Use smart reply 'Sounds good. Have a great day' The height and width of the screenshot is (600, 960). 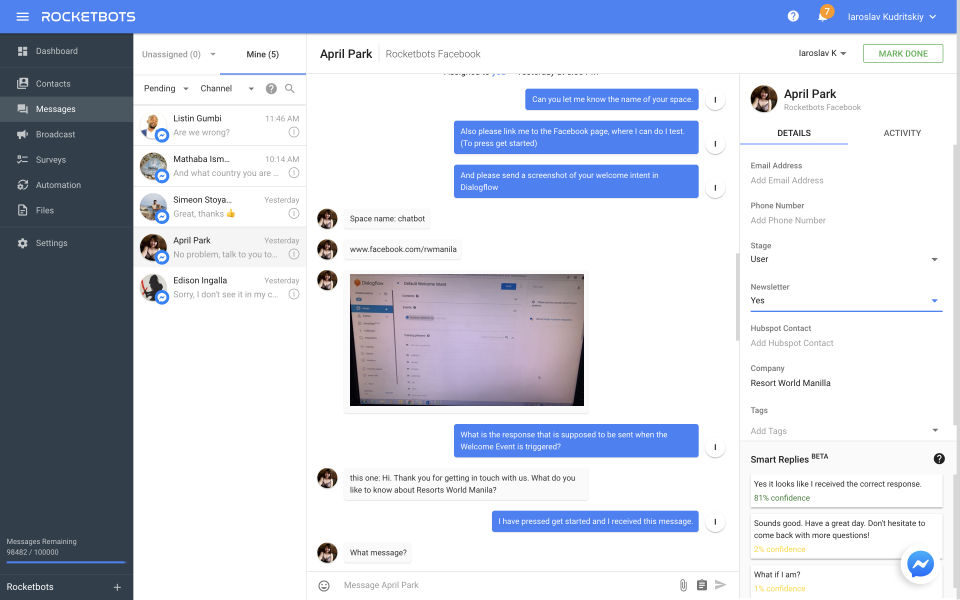(846, 536)
